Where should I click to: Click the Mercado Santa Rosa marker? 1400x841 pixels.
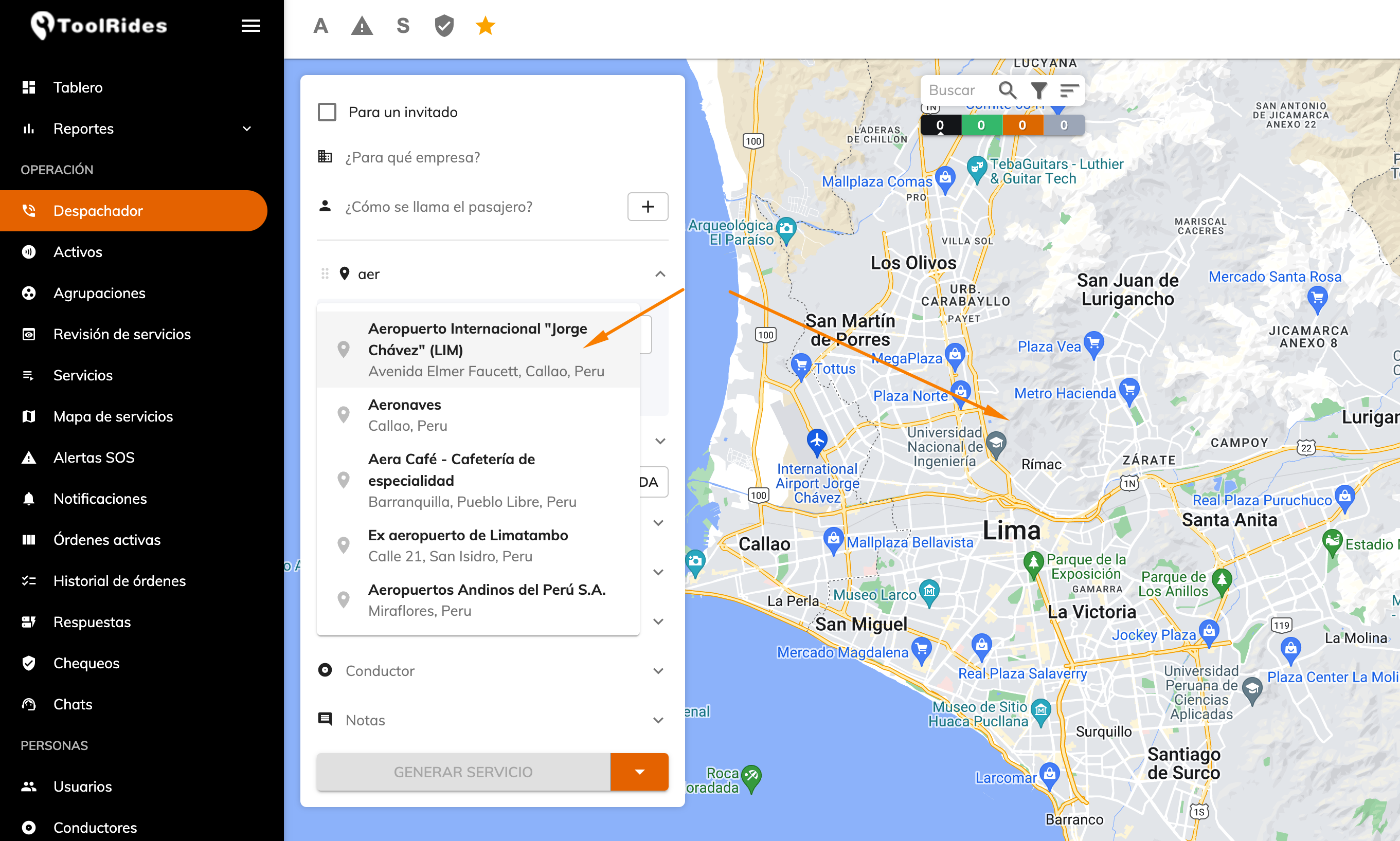tap(1318, 299)
